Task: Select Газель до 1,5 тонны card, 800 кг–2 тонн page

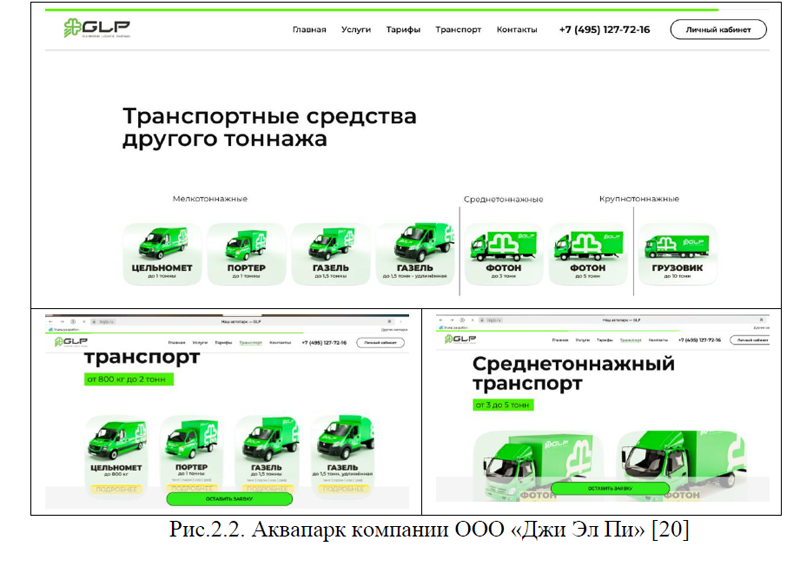Action: [267, 455]
